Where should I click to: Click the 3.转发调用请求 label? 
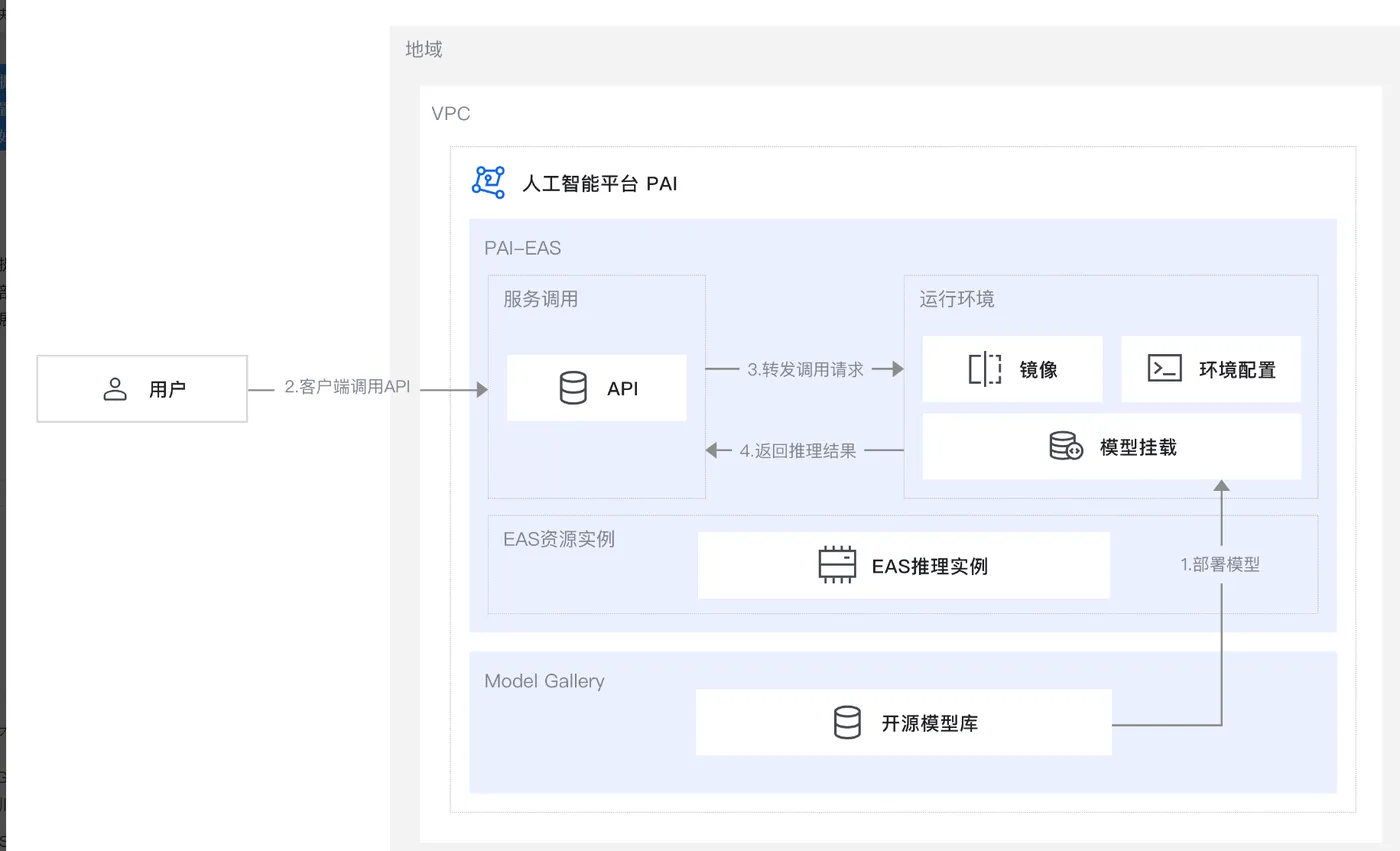[x=805, y=369]
